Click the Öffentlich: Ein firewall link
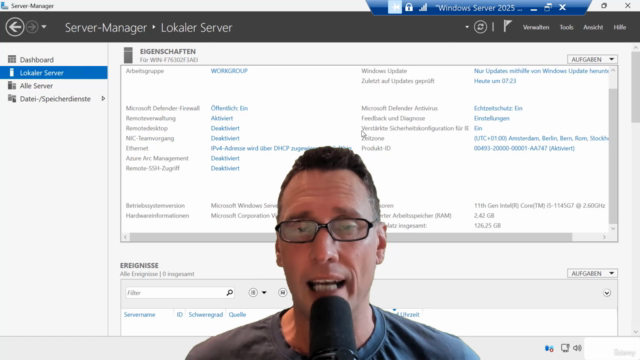640x360 pixels. coord(229,108)
